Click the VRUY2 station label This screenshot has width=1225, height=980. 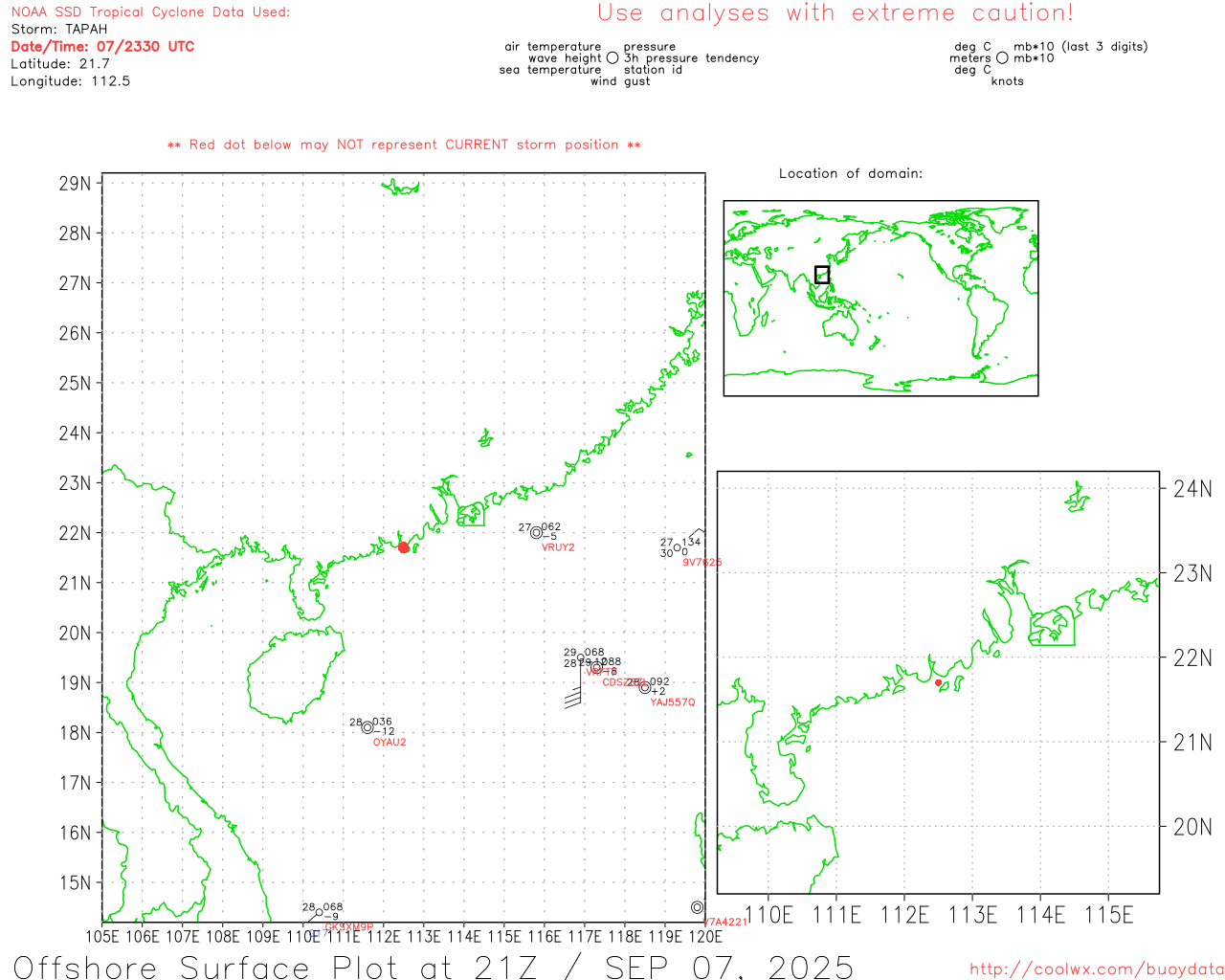click(558, 547)
